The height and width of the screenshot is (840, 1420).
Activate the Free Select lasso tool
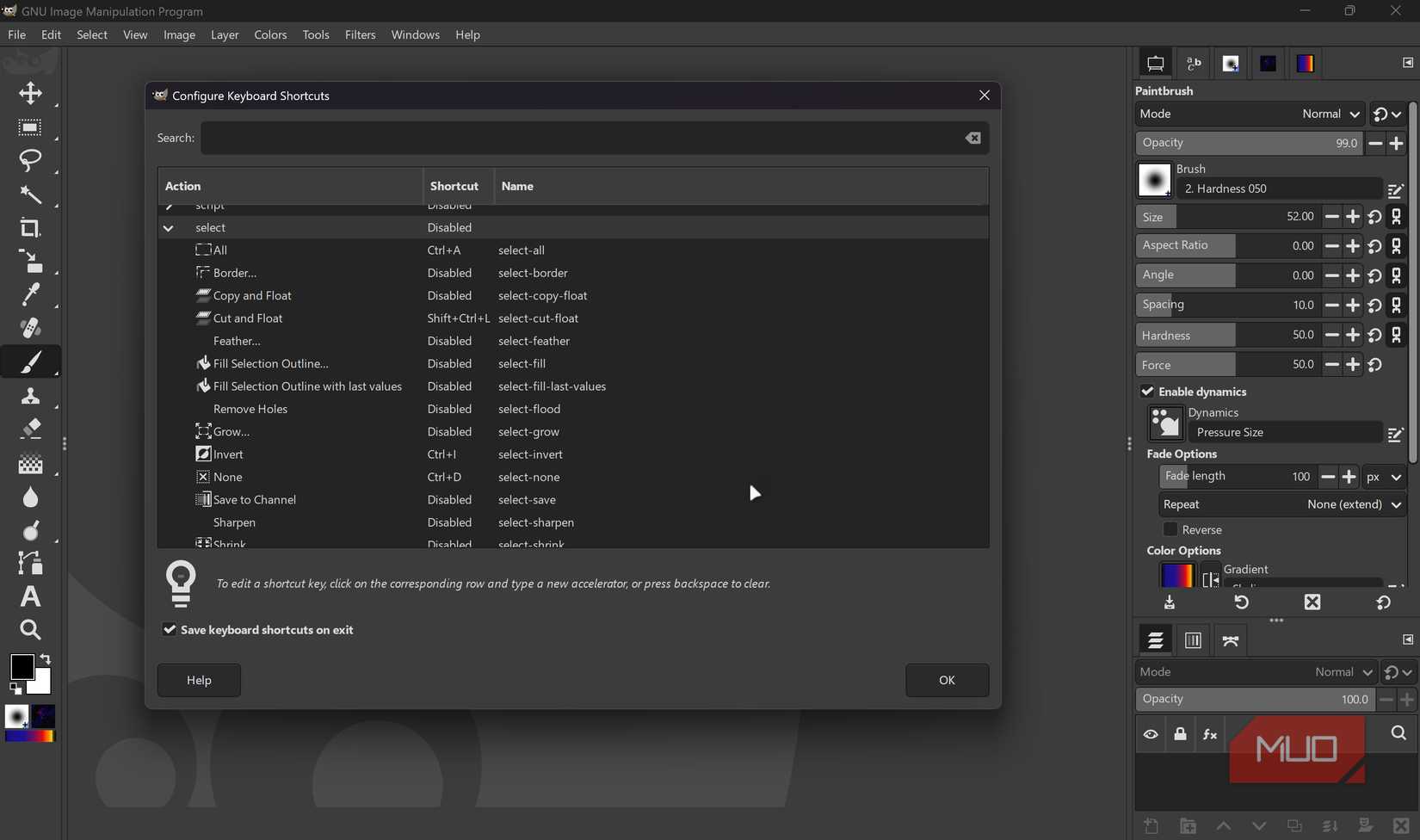[x=30, y=162]
